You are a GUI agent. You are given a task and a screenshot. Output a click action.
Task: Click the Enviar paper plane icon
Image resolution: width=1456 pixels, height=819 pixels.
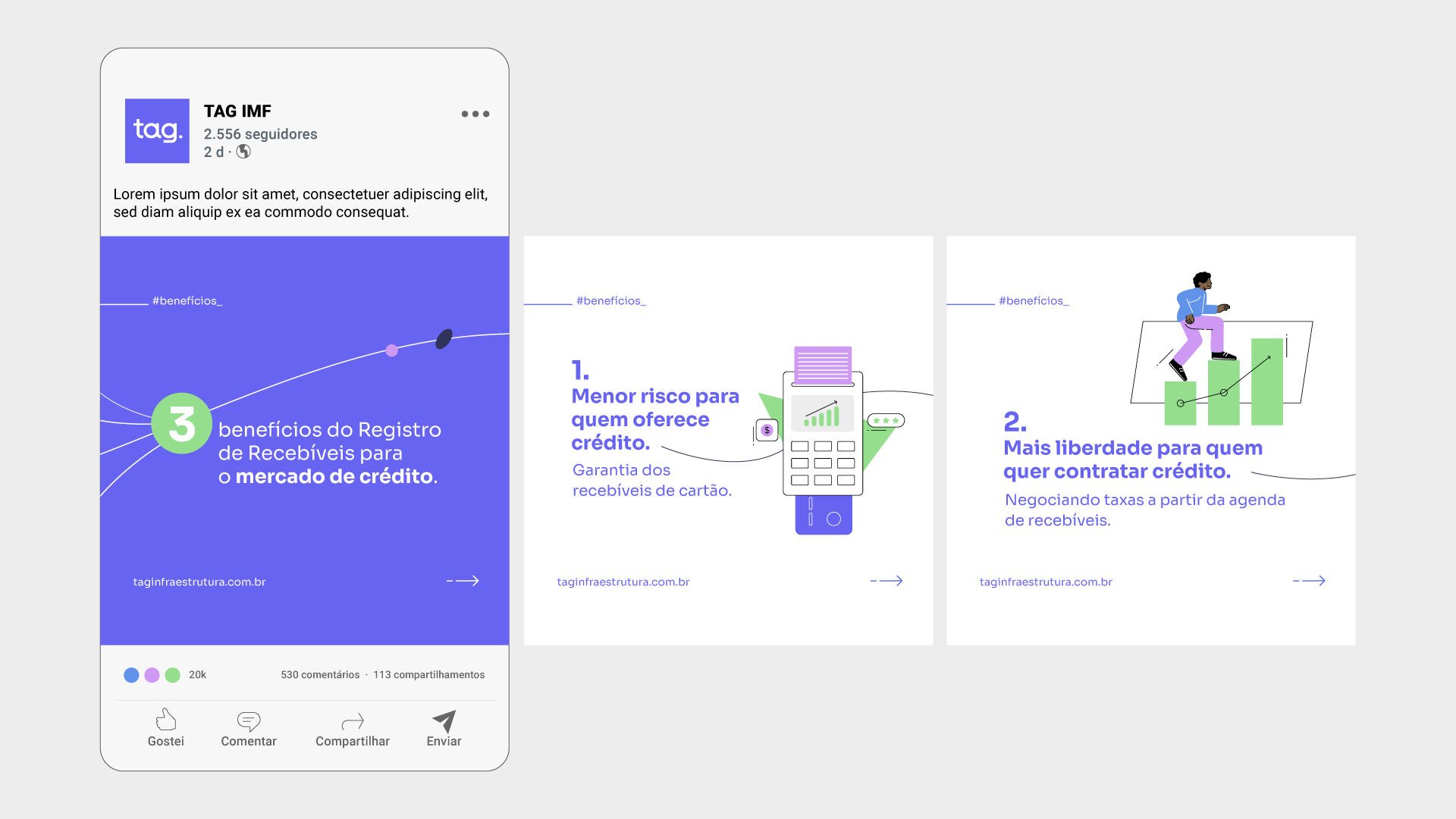(444, 720)
